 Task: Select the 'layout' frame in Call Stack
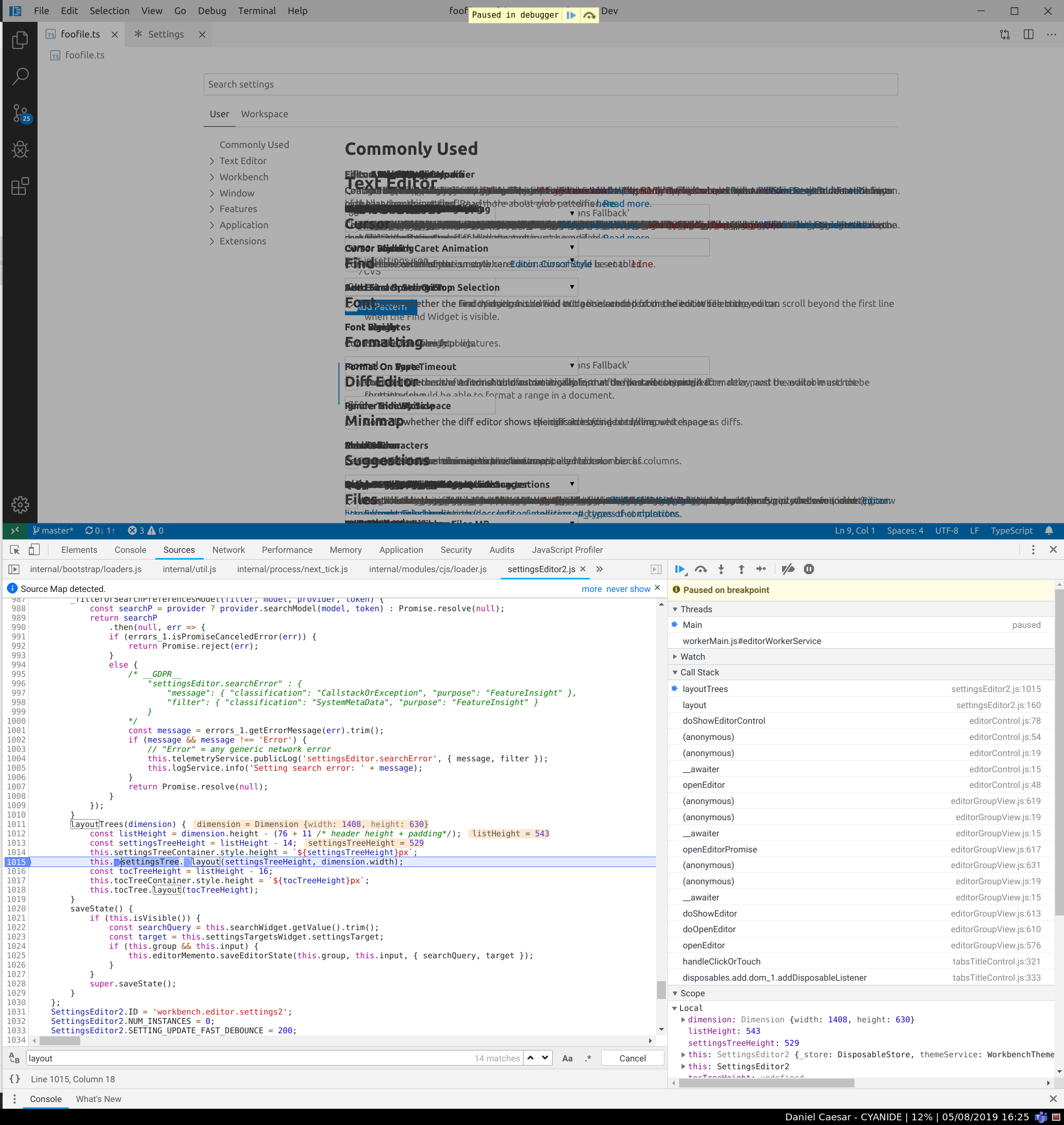(861, 705)
